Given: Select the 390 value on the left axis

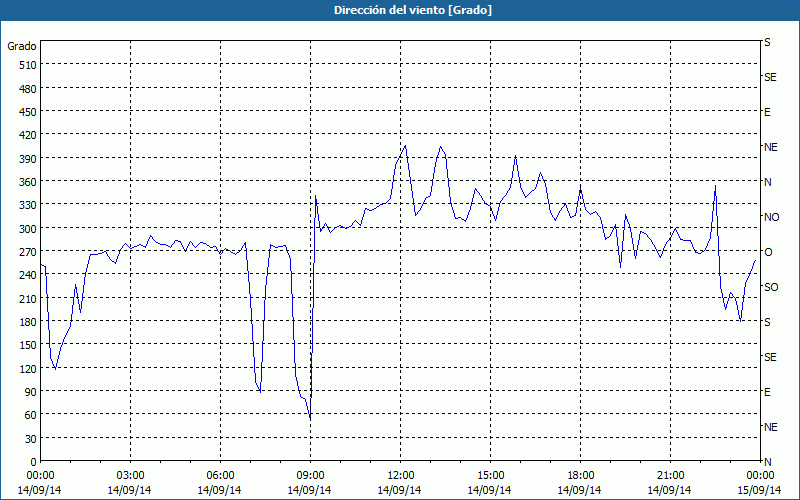Looking at the screenshot, I should (x=28, y=159).
